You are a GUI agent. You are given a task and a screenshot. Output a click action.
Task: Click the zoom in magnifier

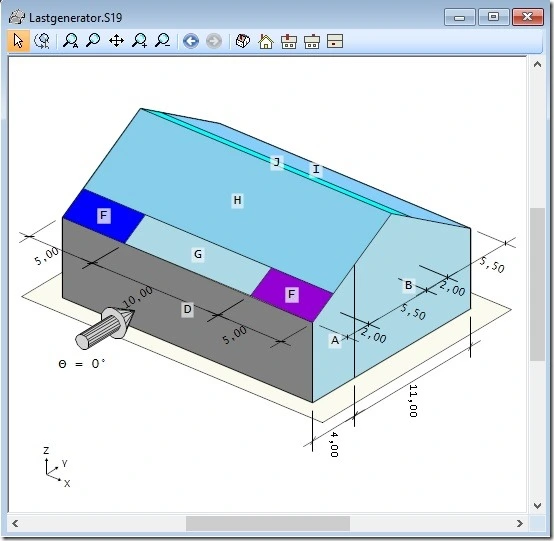coord(140,41)
